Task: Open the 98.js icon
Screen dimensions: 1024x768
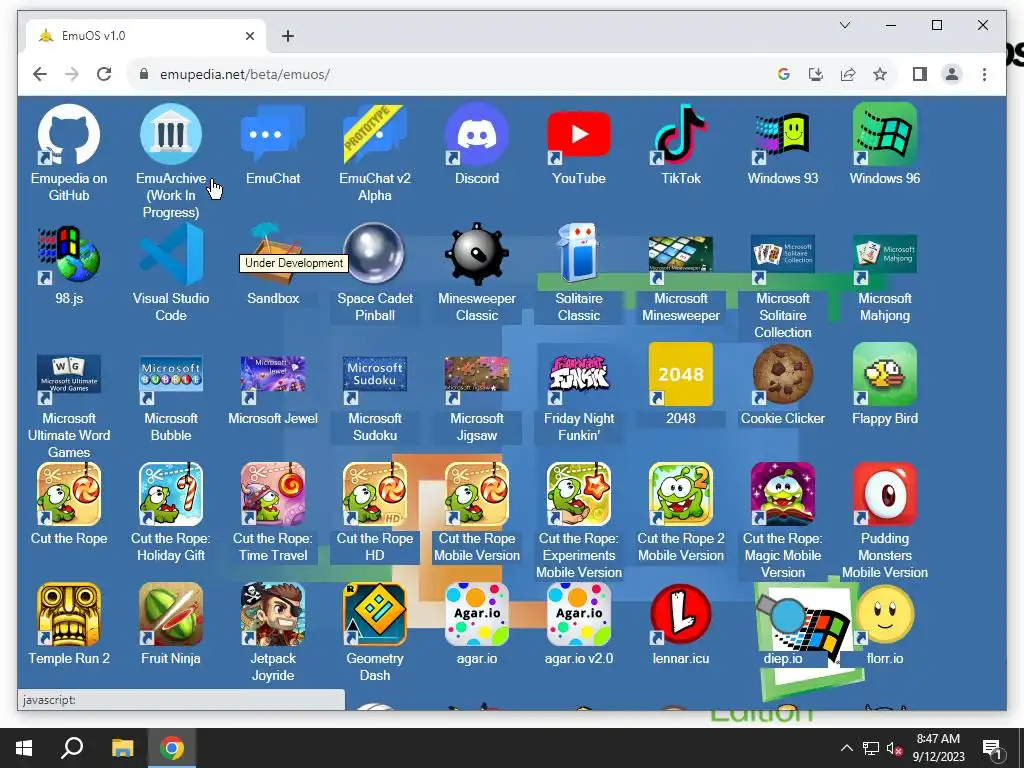Action: [x=69, y=255]
